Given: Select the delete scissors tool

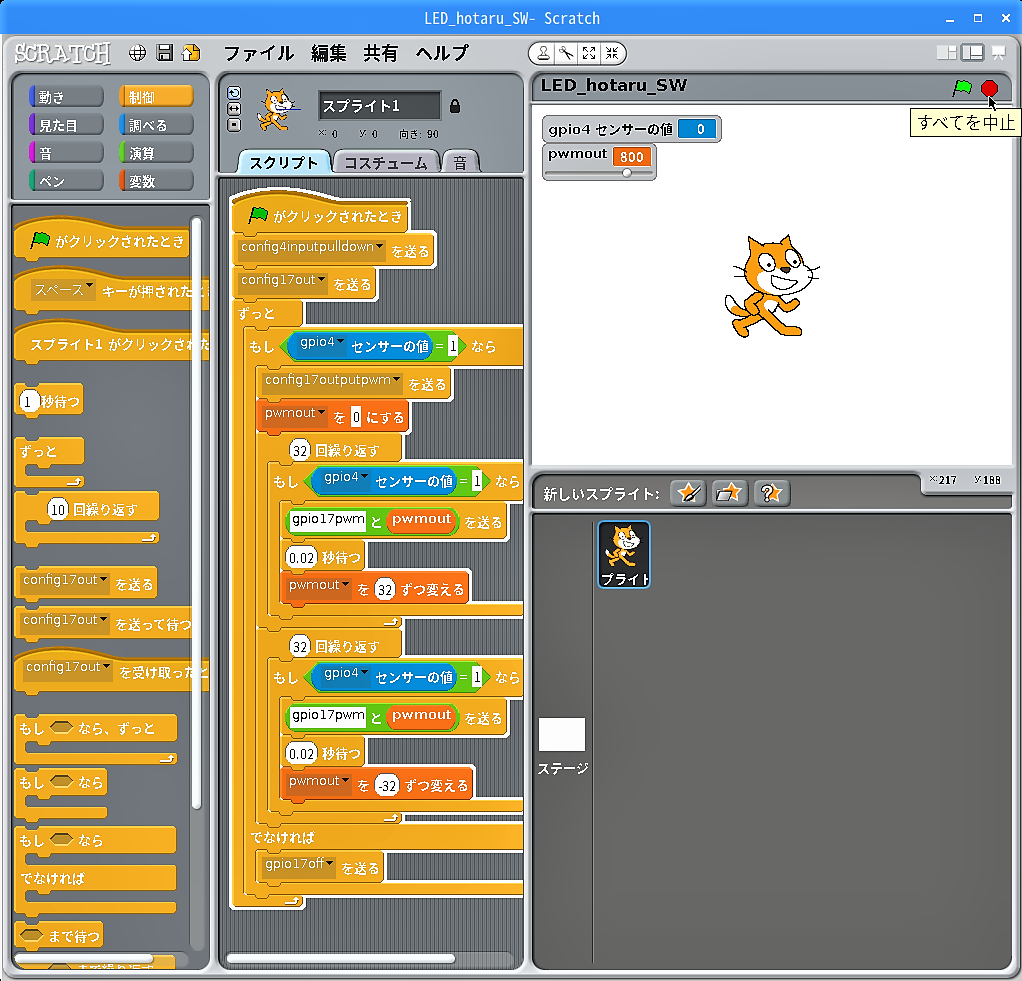Looking at the screenshot, I should (x=566, y=53).
